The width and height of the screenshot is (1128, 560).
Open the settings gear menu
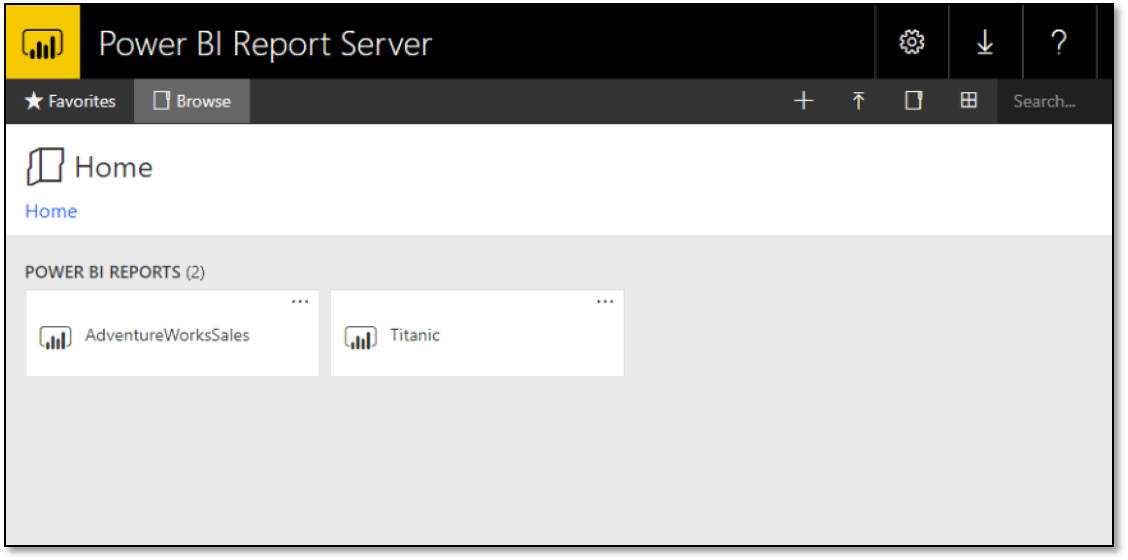coord(912,42)
